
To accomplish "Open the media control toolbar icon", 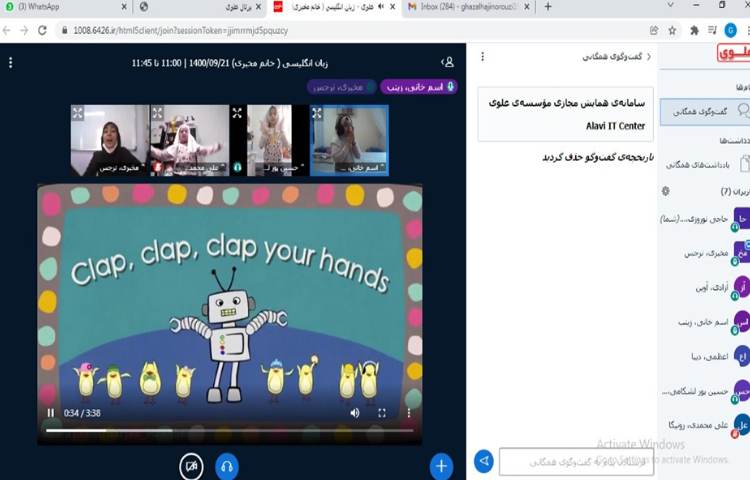I will click(x=712, y=31).
